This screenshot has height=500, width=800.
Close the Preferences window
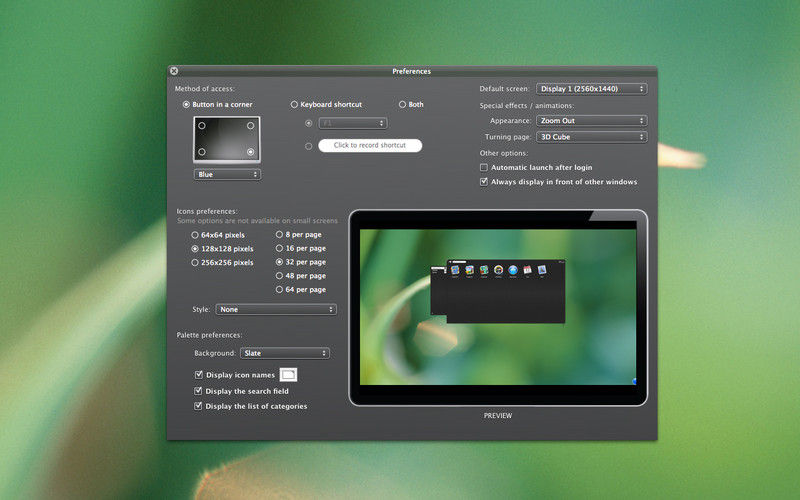174,71
